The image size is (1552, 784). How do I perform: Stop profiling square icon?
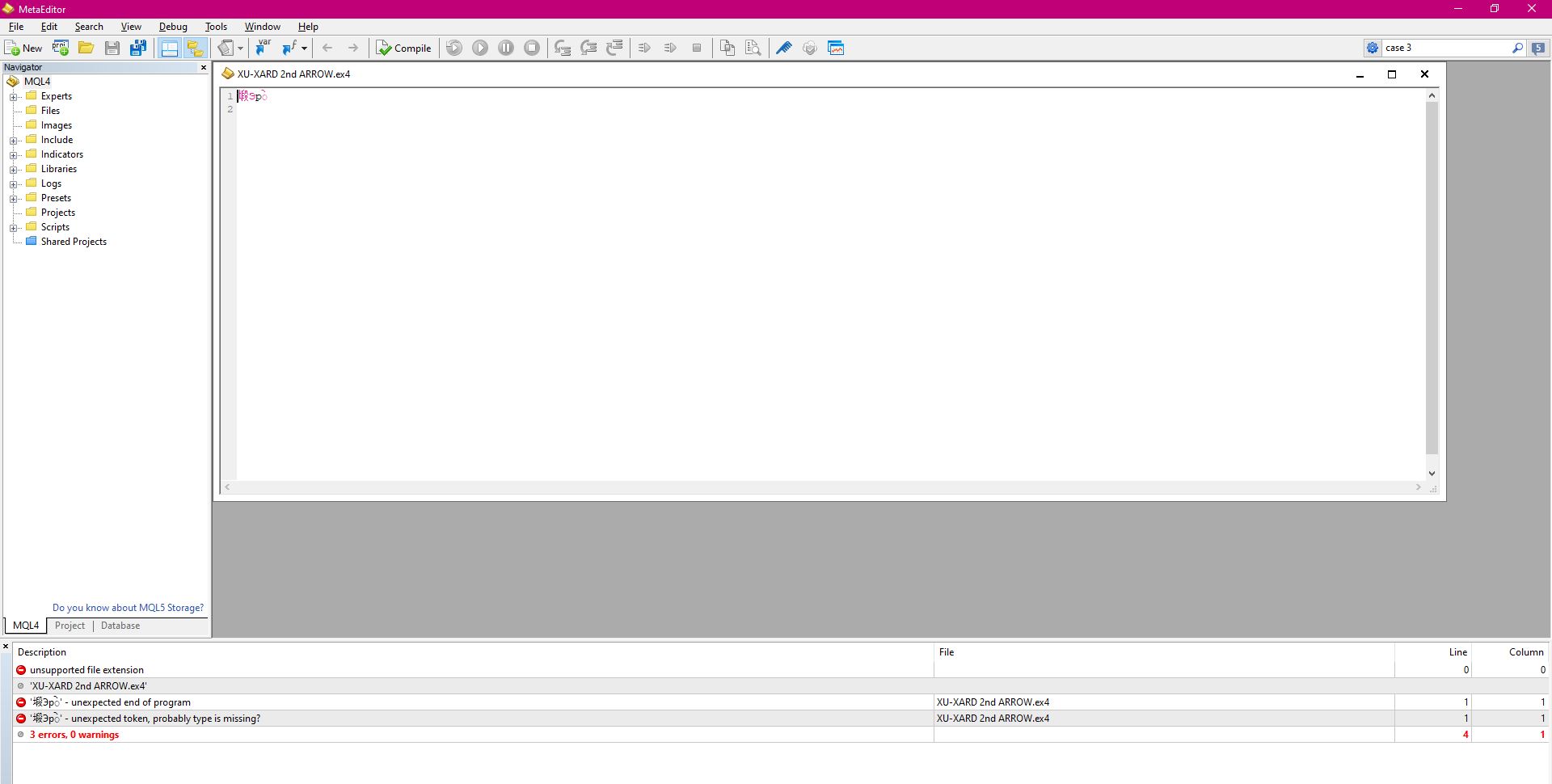pyautogui.click(x=697, y=48)
